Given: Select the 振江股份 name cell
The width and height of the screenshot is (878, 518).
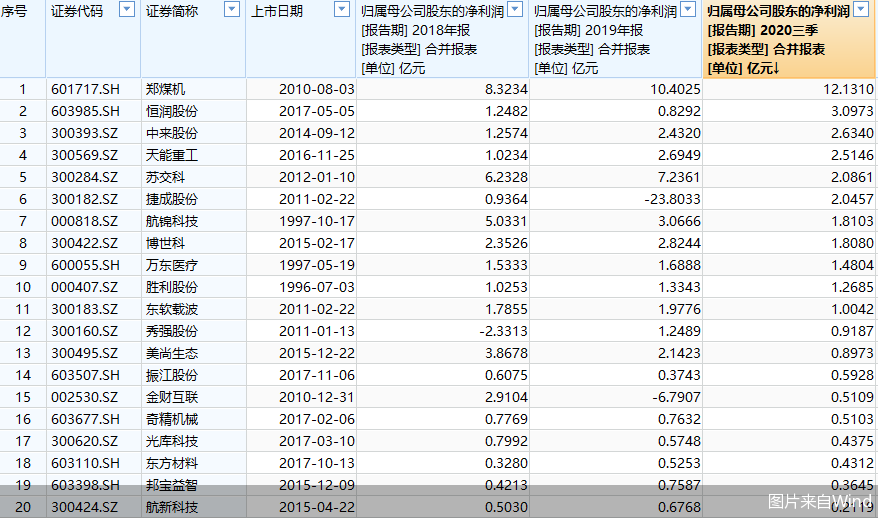Looking at the screenshot, I should click(x=172, y=375).
